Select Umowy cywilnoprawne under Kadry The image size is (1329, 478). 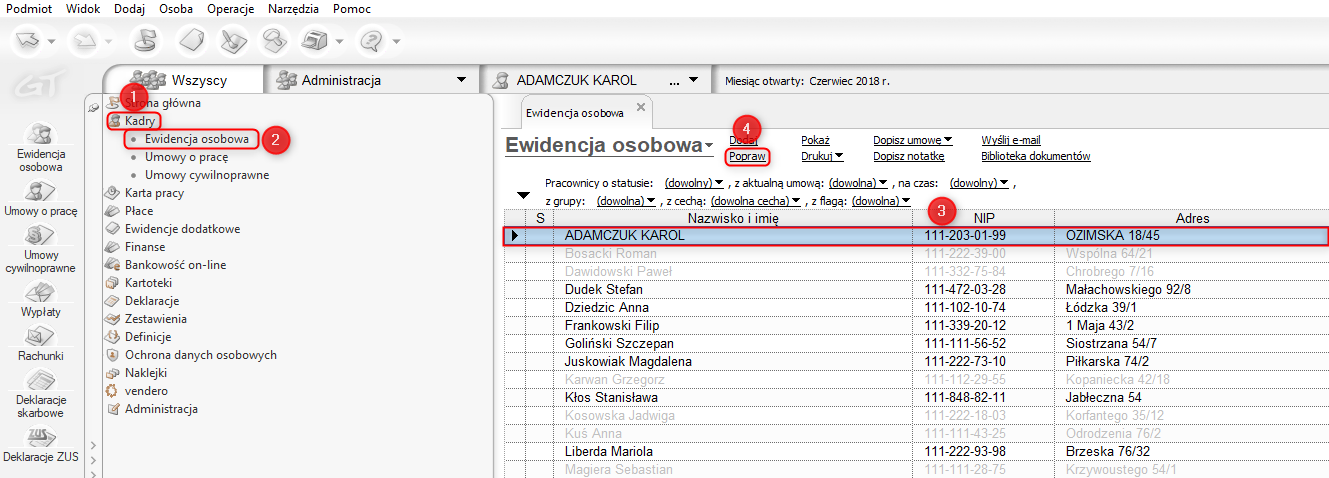207,175
